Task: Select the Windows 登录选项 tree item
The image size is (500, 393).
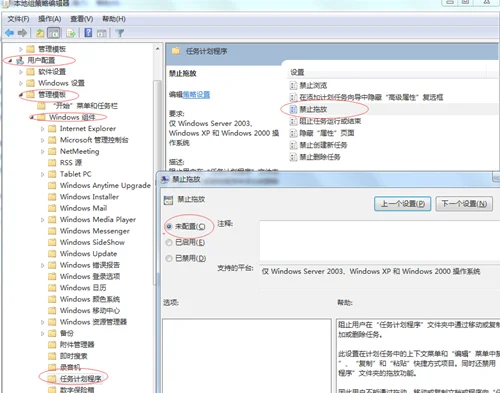Action: point(90,276)
